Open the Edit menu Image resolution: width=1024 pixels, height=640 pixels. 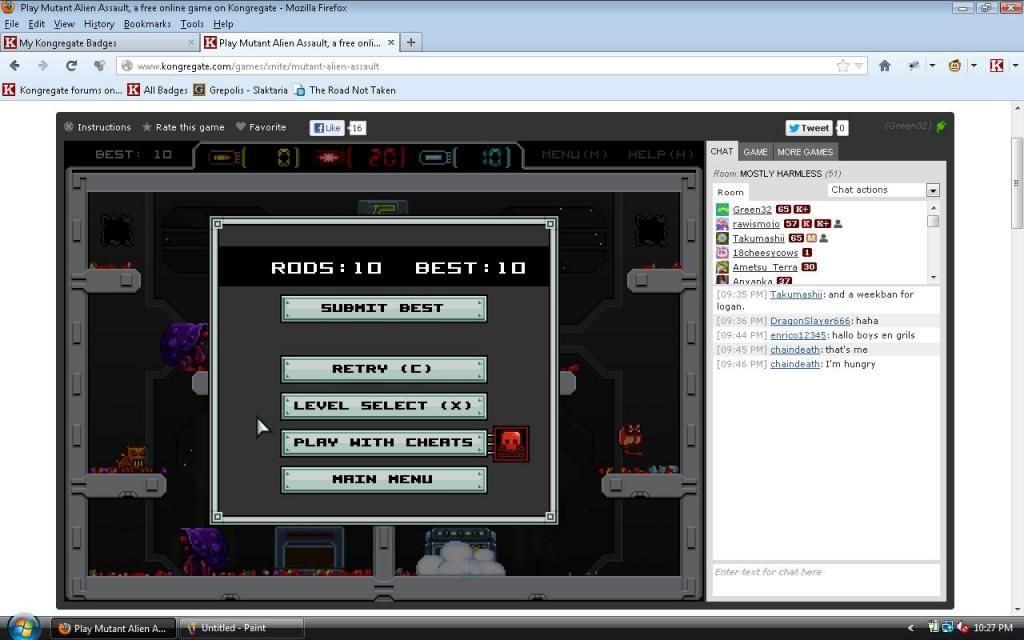(x=37, y=24)
